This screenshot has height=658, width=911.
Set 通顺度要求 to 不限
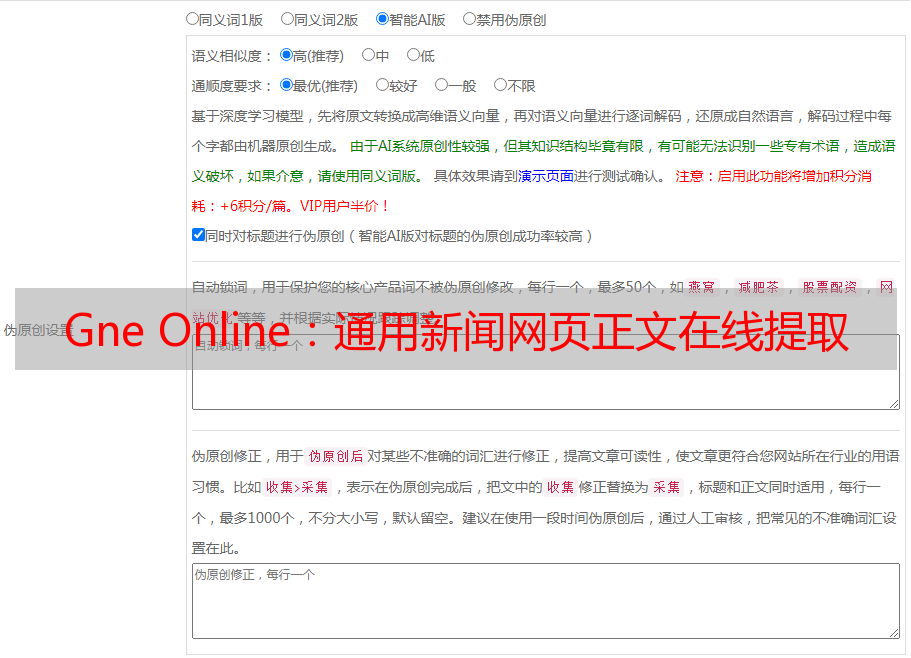(500, 86)
